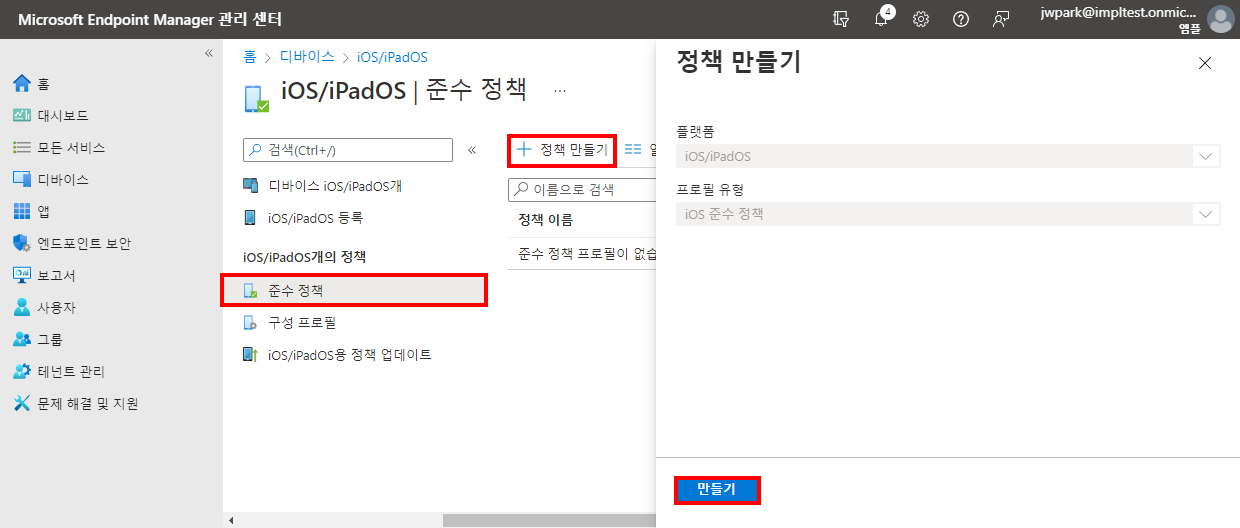The image size is (1240, 528).
Task: Close the 정책 만들기 panel
Action: point(1205,63)
